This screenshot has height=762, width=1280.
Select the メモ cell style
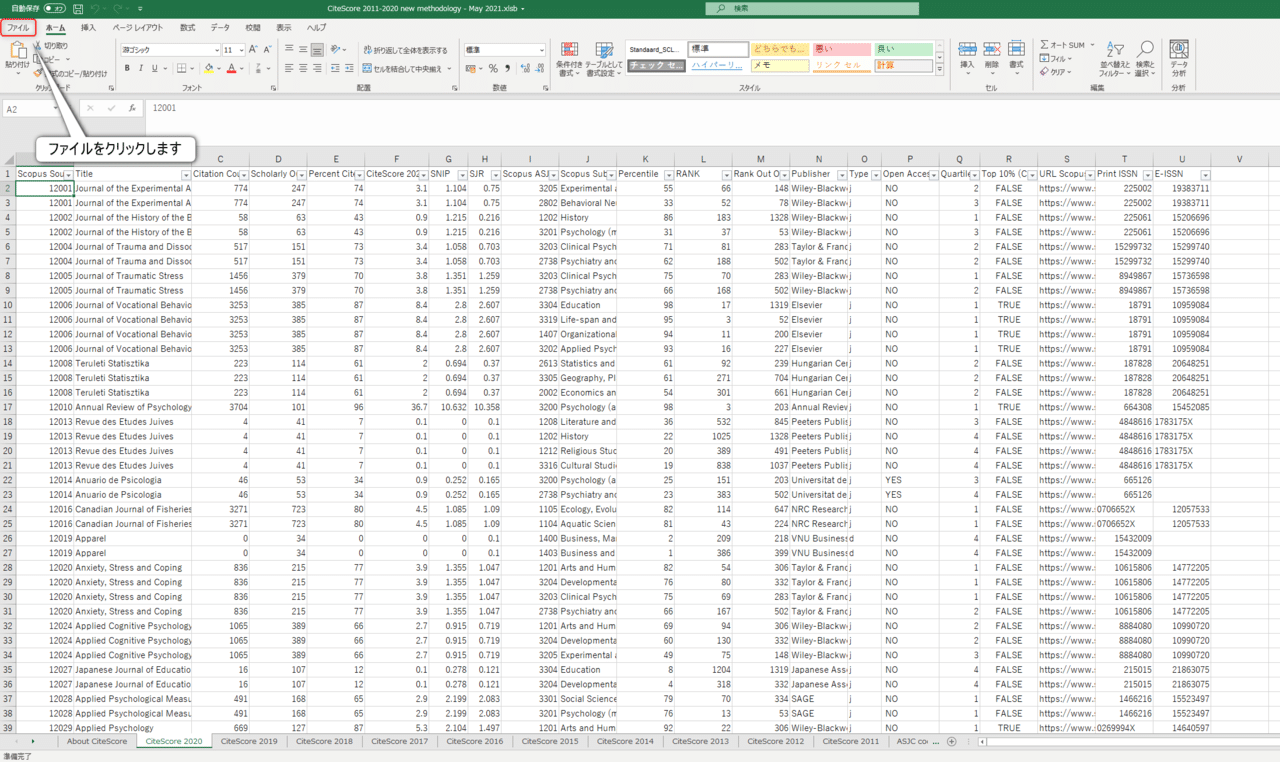[779, 65]
